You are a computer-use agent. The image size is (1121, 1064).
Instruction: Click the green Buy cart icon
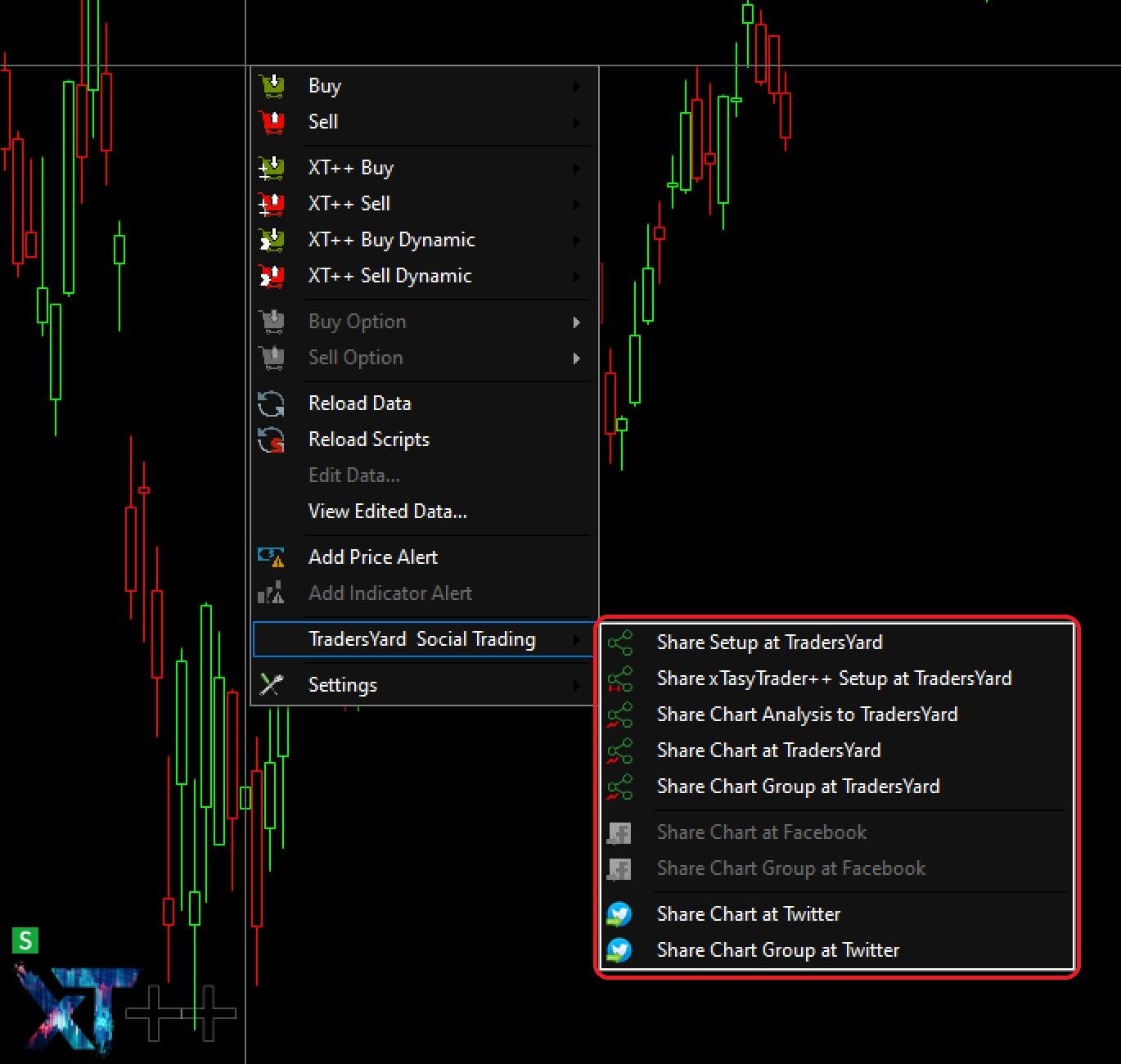[272, 85]
